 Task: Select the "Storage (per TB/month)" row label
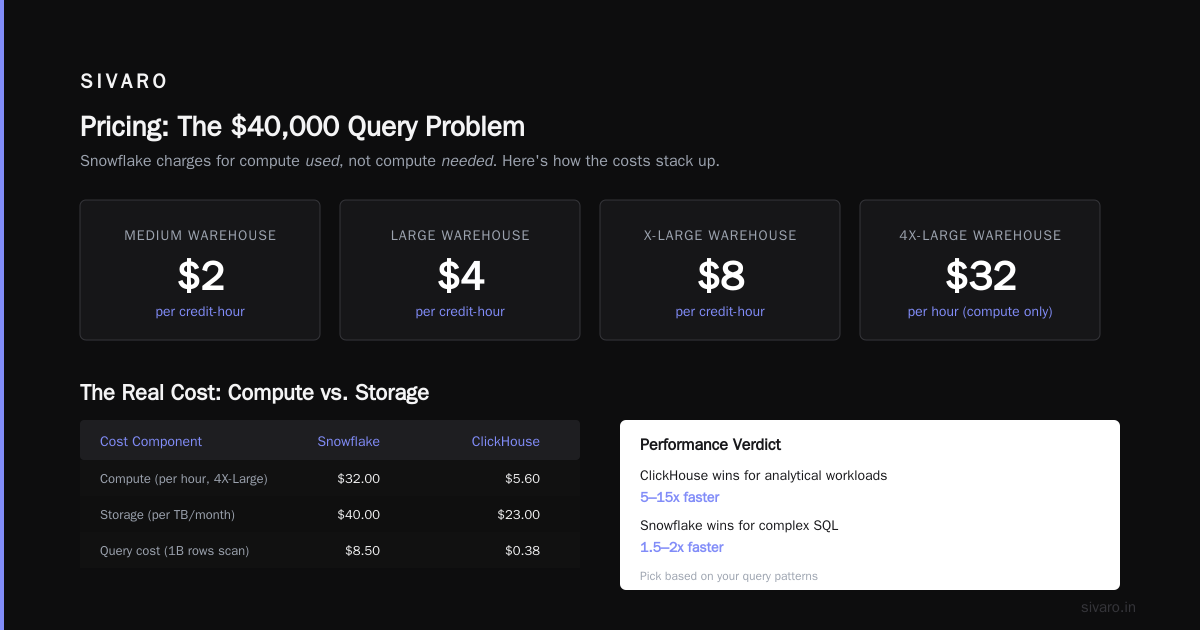click(168, 515)
